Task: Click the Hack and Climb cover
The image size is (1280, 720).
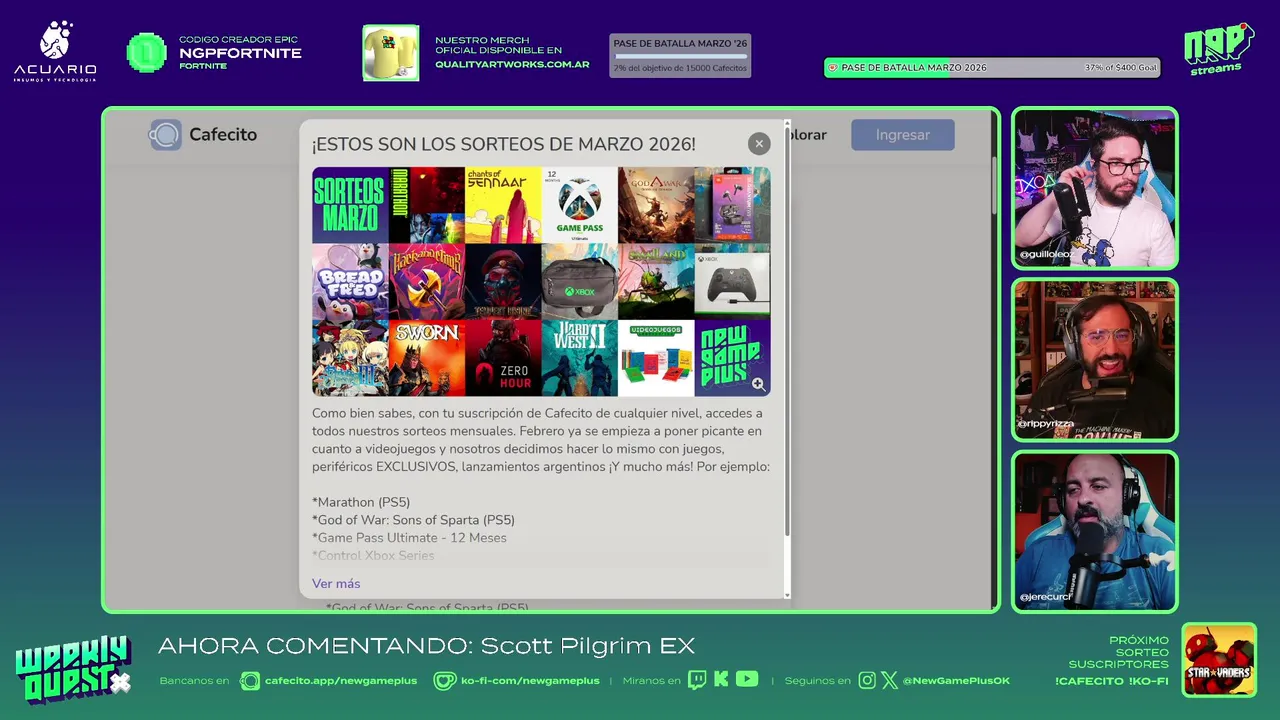Action: pyautogui.click(x=427, y=282)
